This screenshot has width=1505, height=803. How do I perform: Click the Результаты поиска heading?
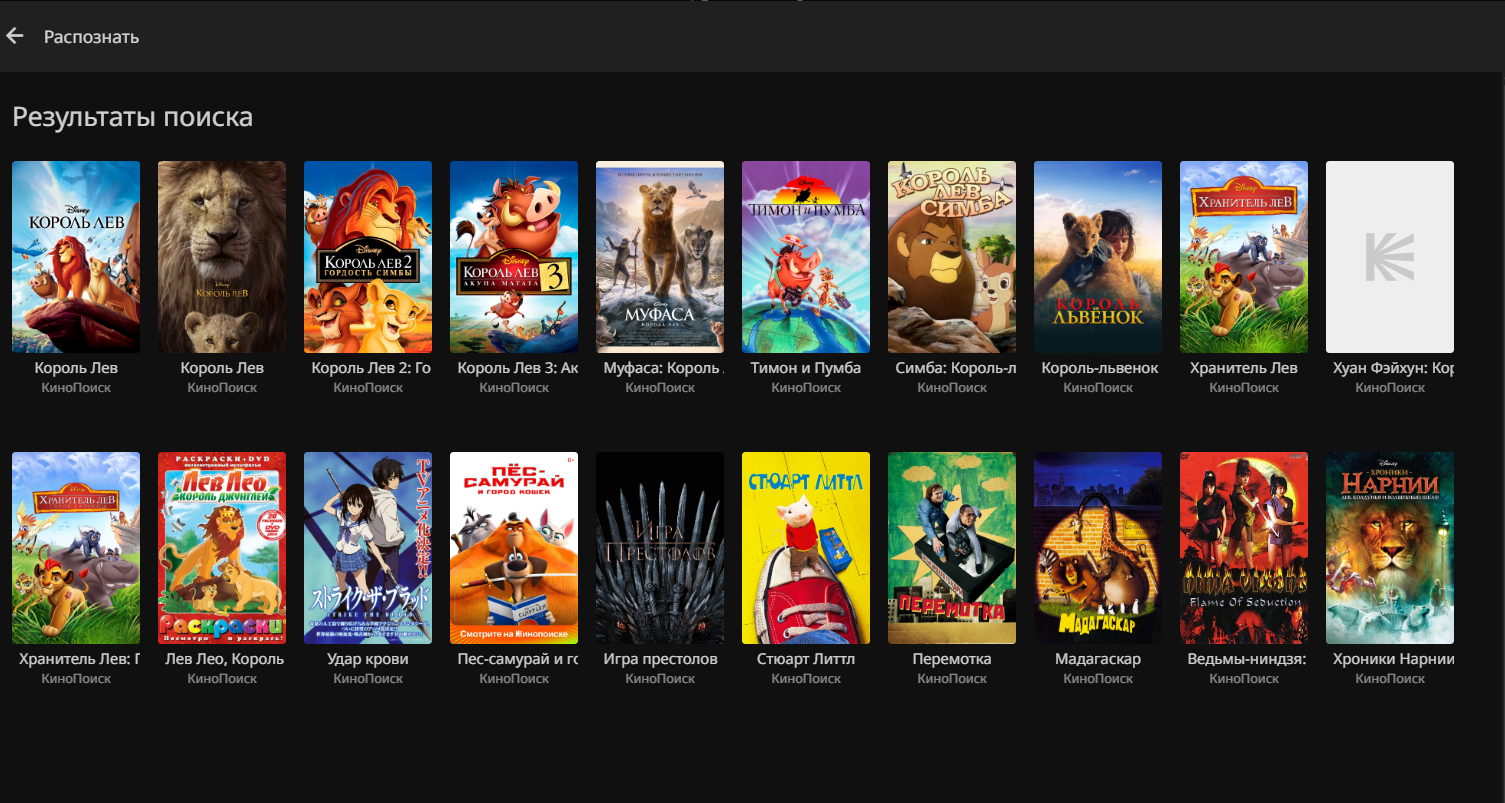tap(132, 117)
